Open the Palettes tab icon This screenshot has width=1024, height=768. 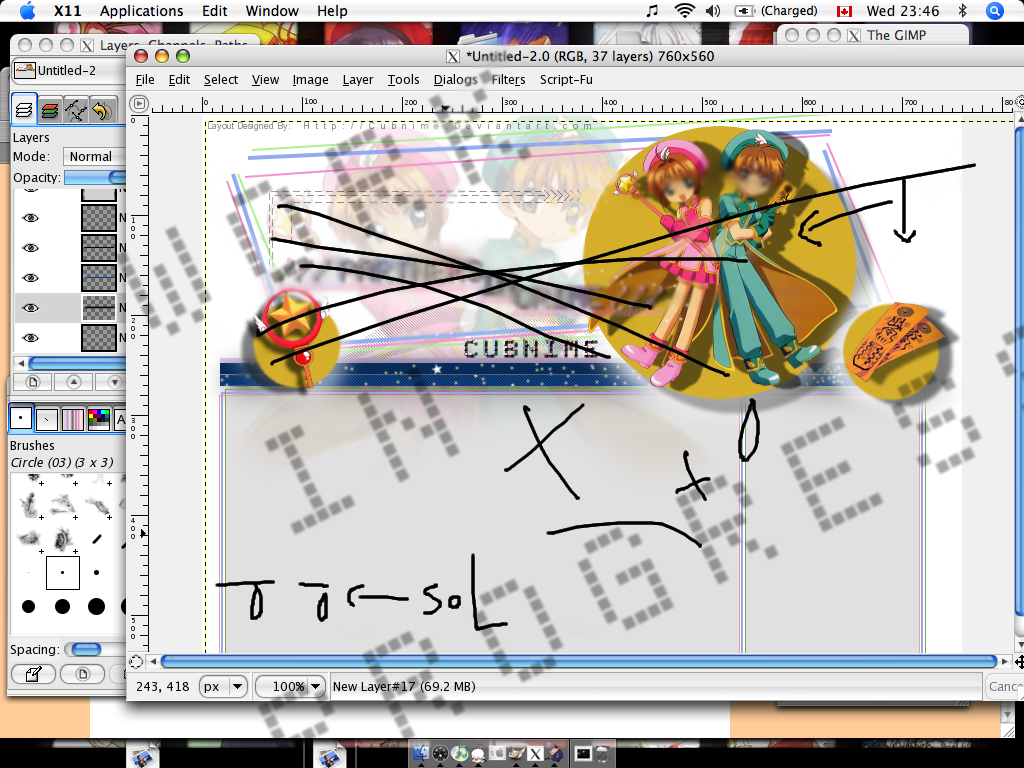click(x=99, y=419)
